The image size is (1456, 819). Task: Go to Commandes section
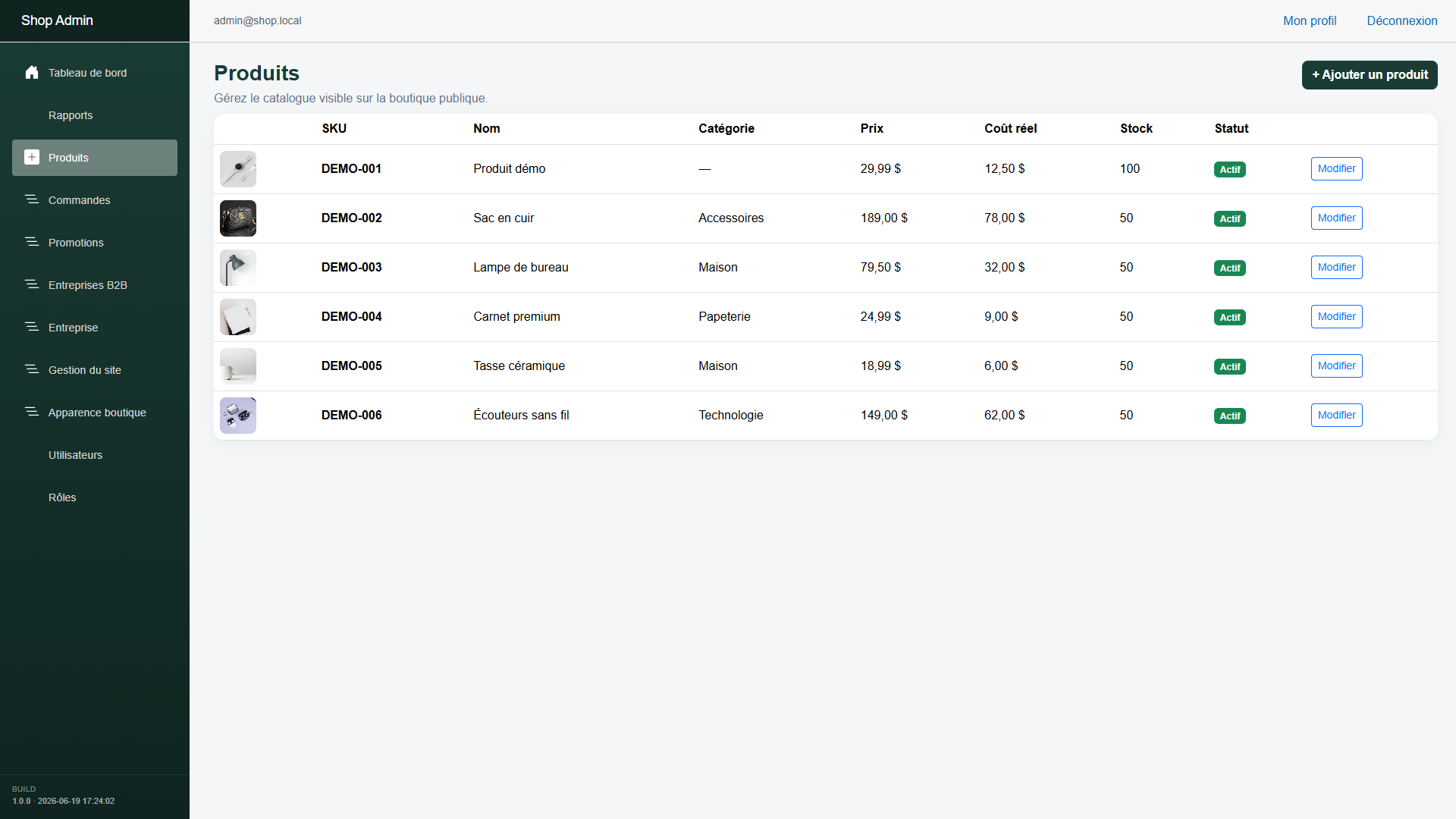[95, 200]
